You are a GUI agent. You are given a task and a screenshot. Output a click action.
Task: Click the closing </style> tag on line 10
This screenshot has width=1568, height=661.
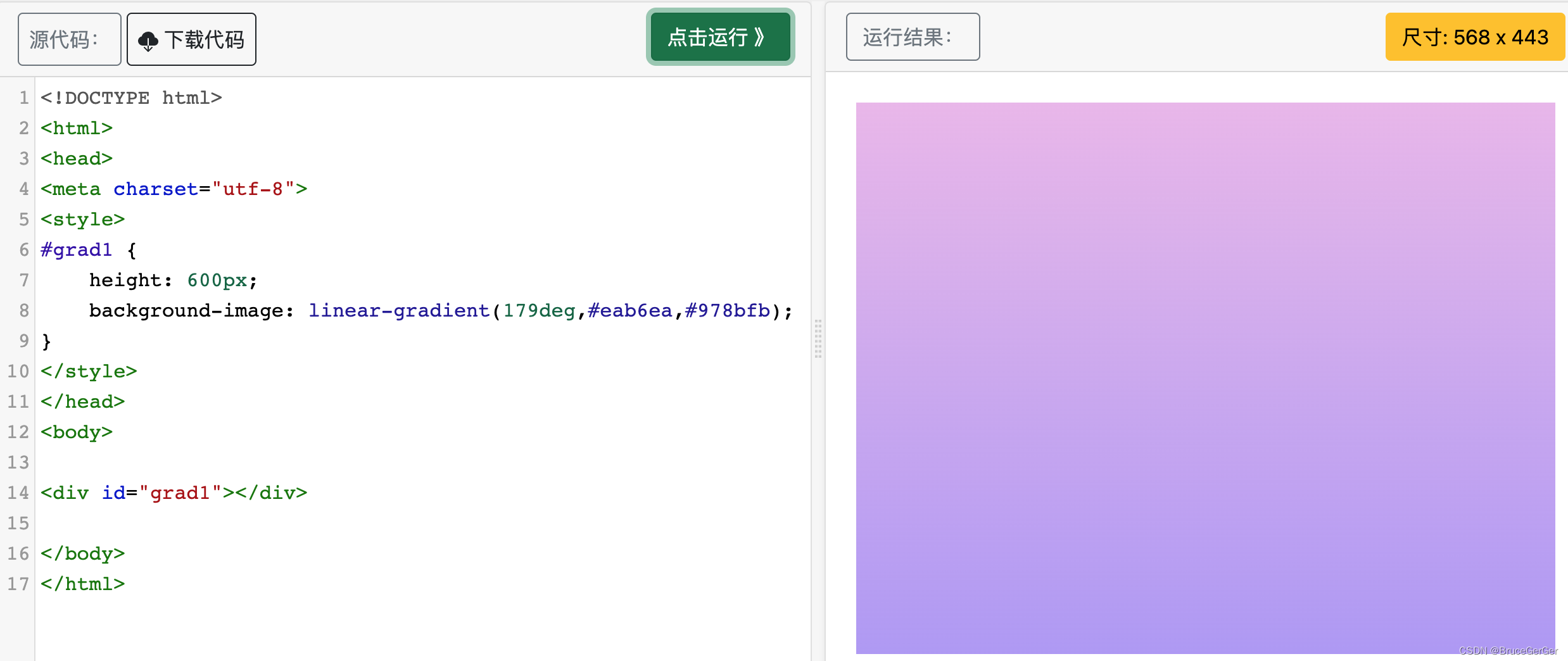(88, 371)
